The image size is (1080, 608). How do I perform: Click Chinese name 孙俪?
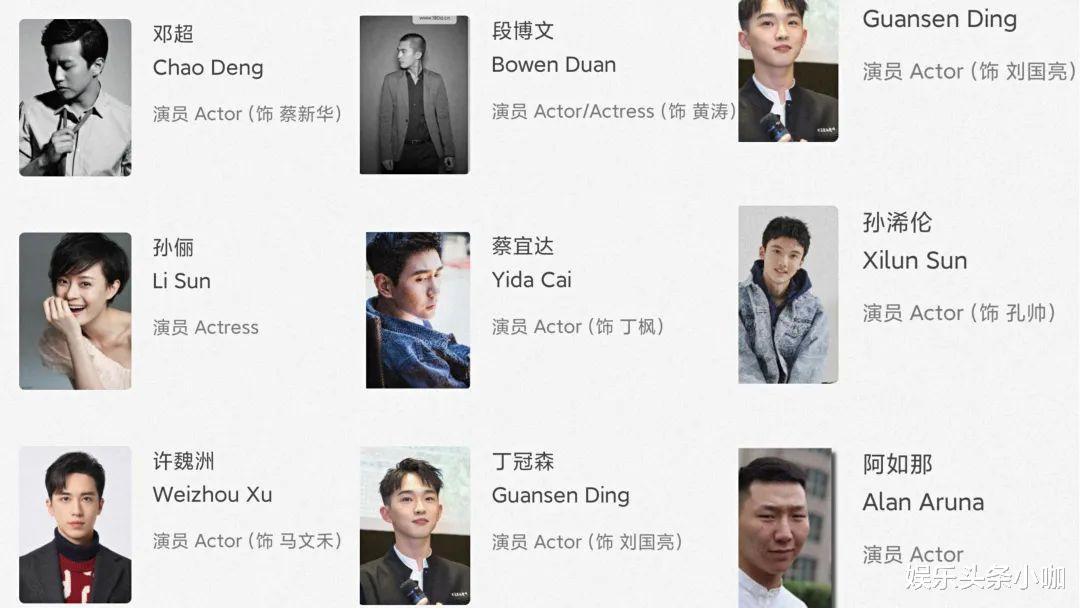point(173,247)
